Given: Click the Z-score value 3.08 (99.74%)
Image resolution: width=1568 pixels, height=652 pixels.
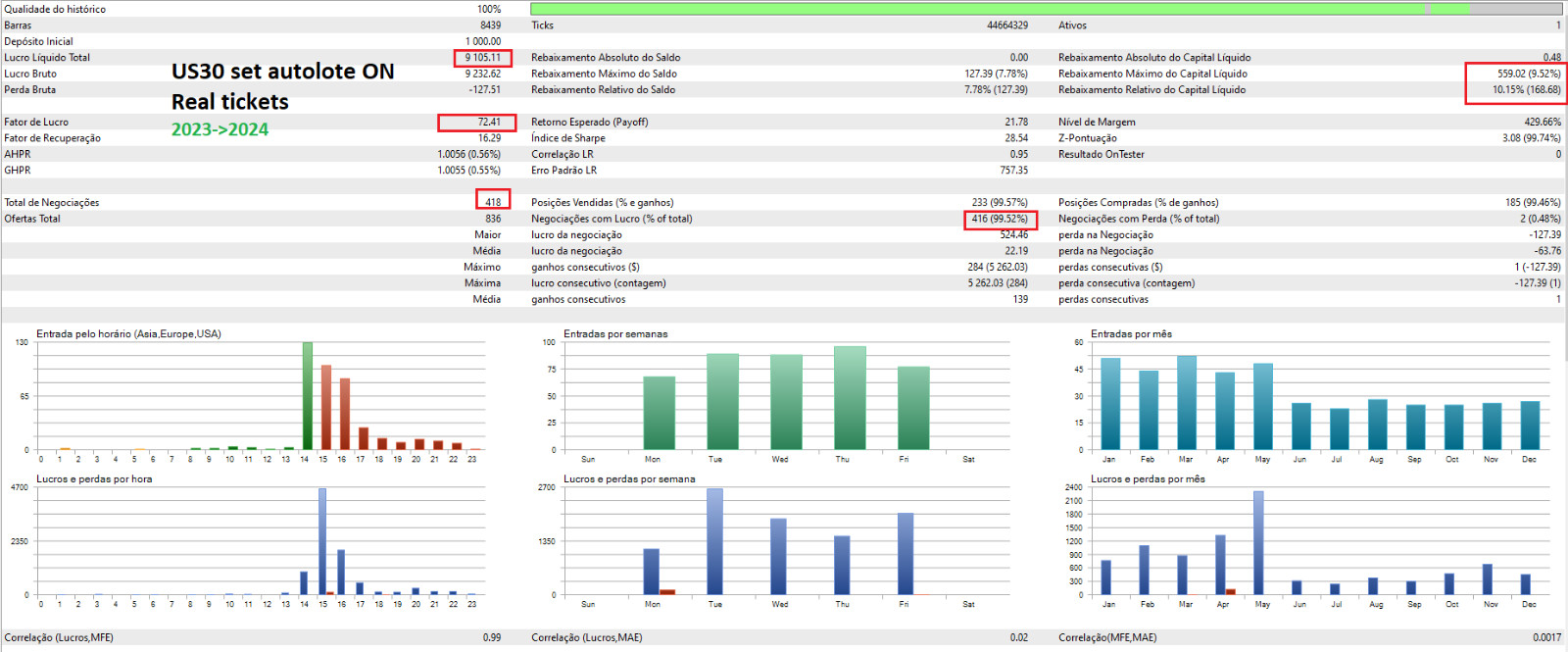Looking at the screenshot, I should [1532, 138].
